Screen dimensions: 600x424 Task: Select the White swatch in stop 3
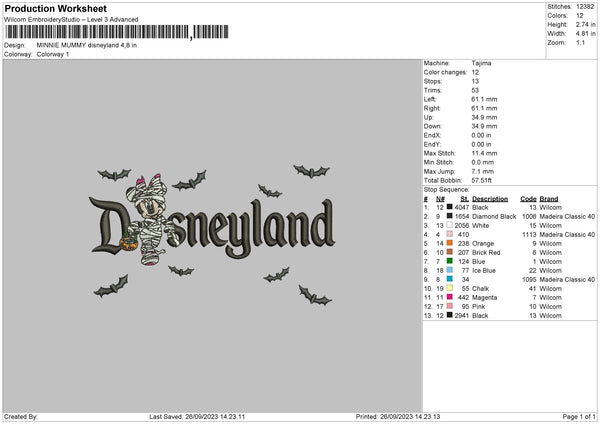tap(450, 225)
